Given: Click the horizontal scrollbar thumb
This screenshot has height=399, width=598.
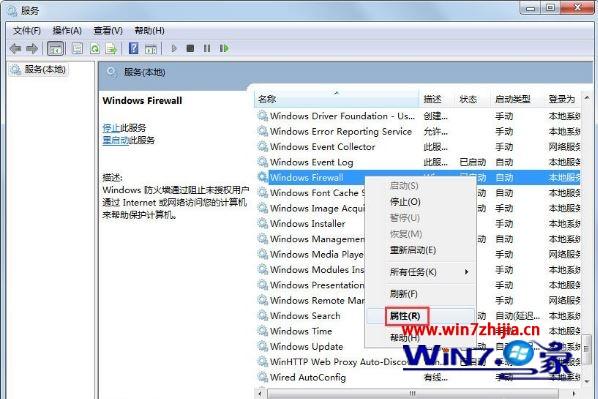Looking at the screenshot, I should click(413, 393).
